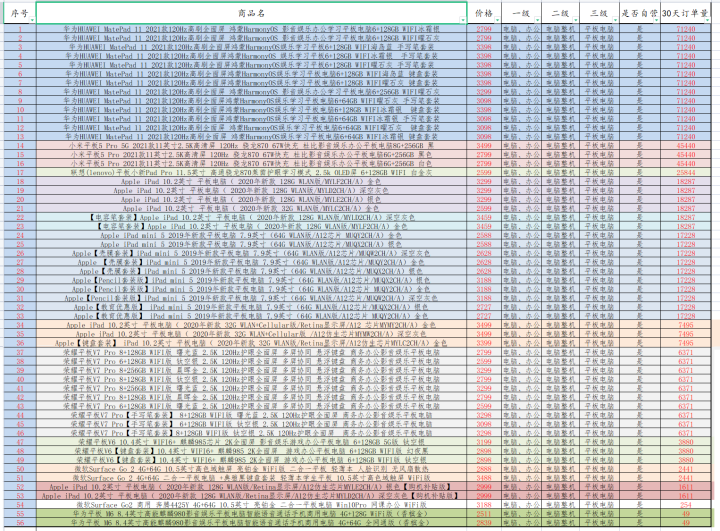Screen dimensions: 720x531
Task: Click price 2888 in row 50
Action: (x=484, y=469)
